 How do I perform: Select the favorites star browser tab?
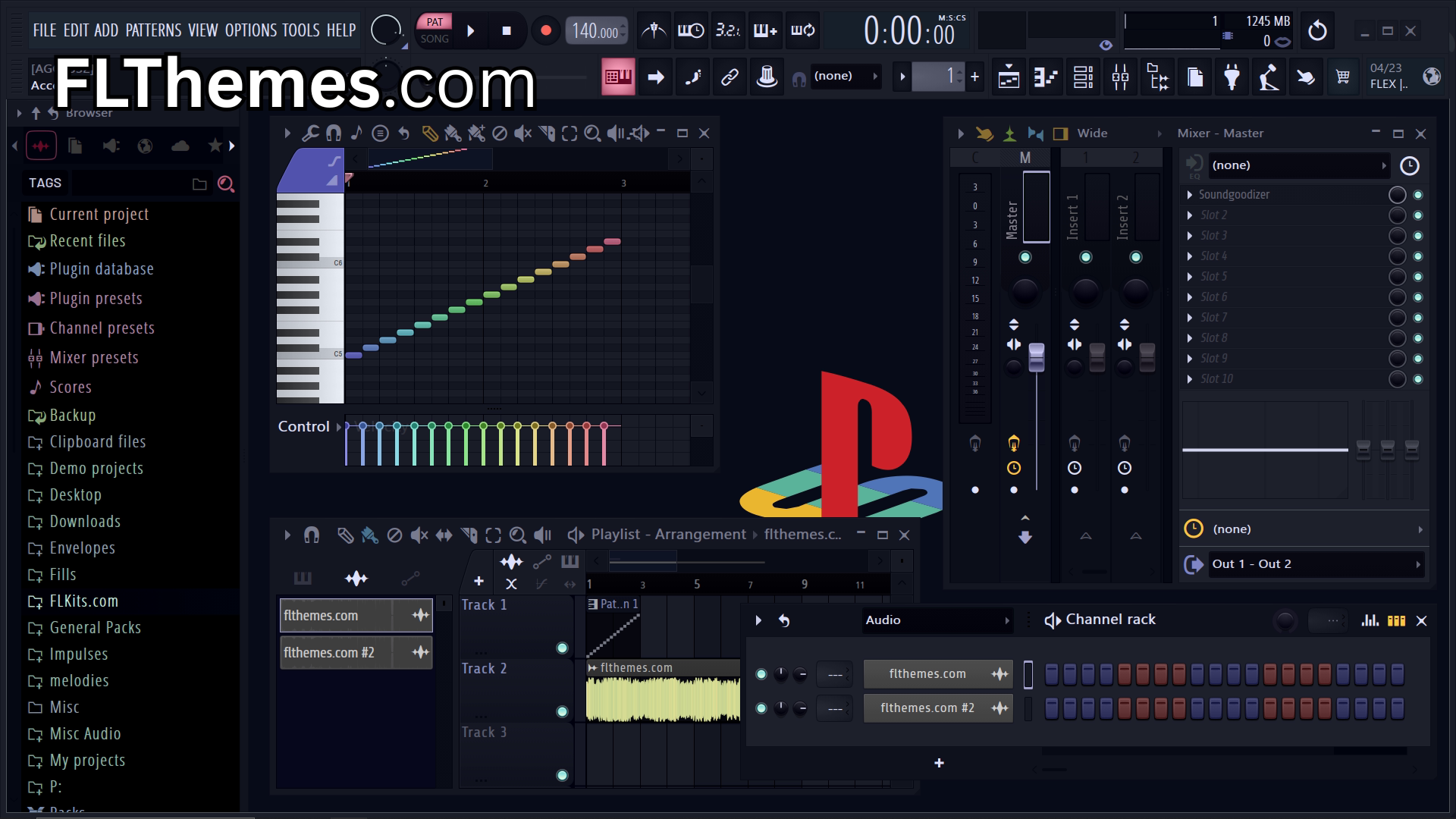(215, 146)
